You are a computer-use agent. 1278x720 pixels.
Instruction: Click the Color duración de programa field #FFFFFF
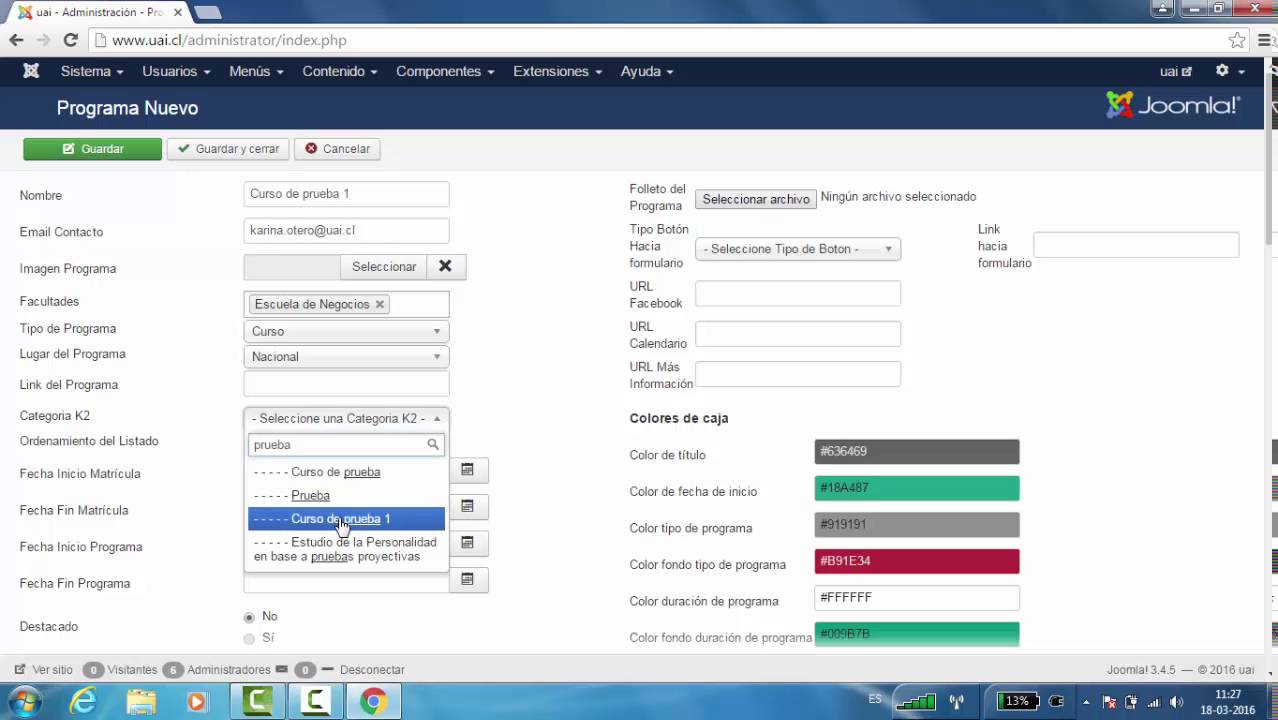[x=917, y=598]
